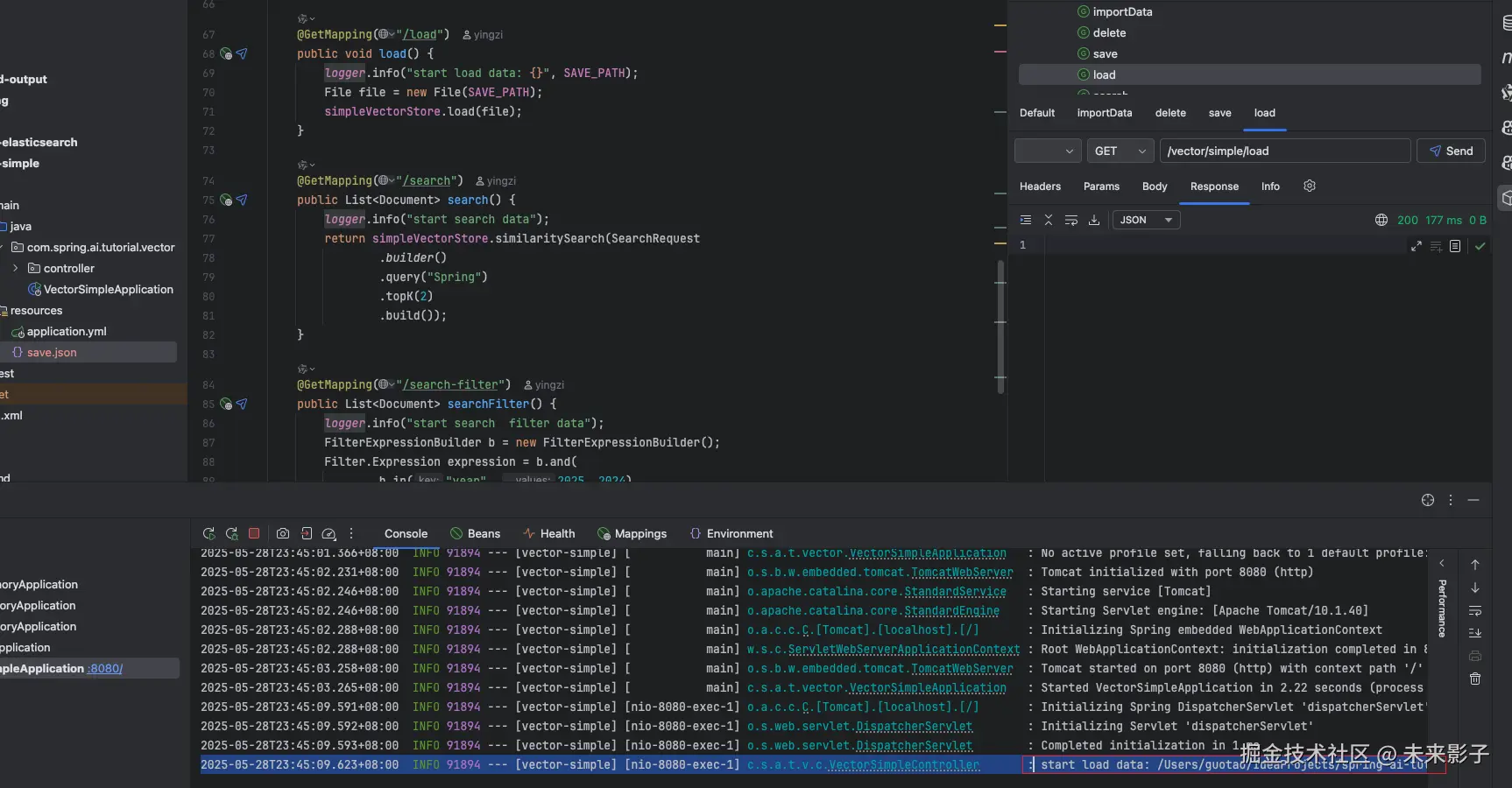Toggle soft-wrap in the response toolbar

[x=1070, y=220]
